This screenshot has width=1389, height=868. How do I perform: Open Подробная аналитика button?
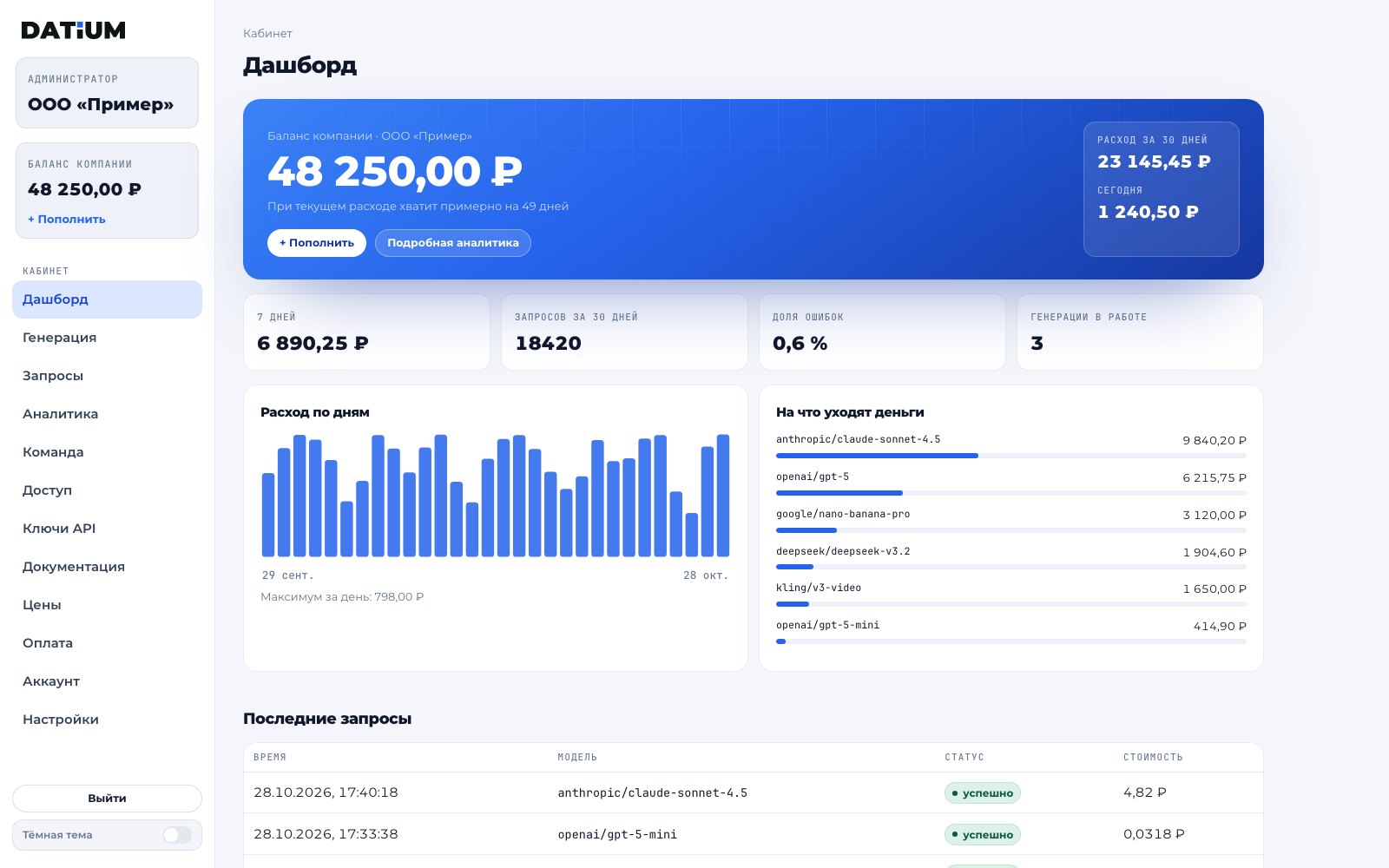(x=453, y=243)
